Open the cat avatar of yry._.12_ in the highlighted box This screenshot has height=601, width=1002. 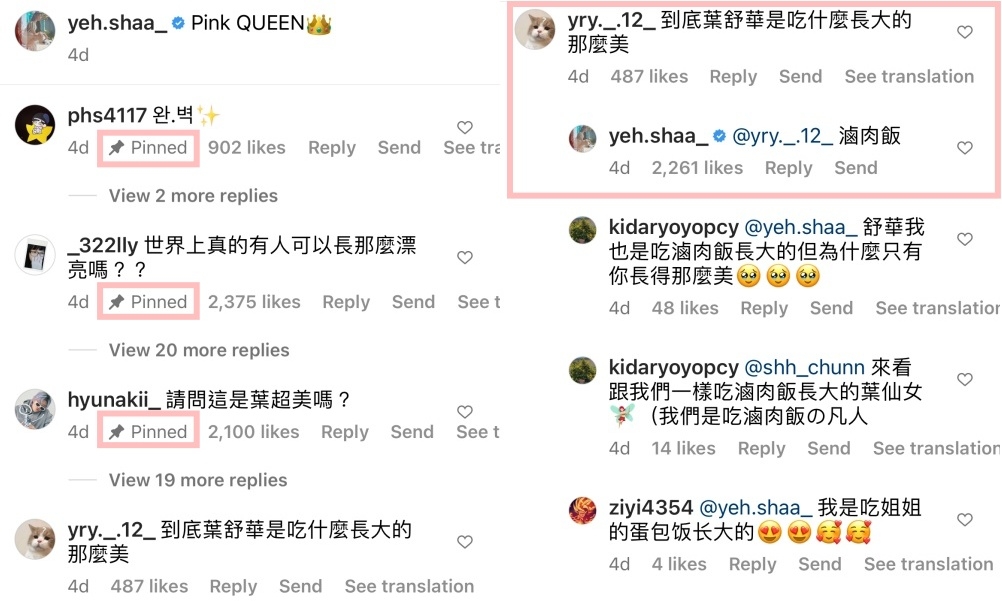535,29
